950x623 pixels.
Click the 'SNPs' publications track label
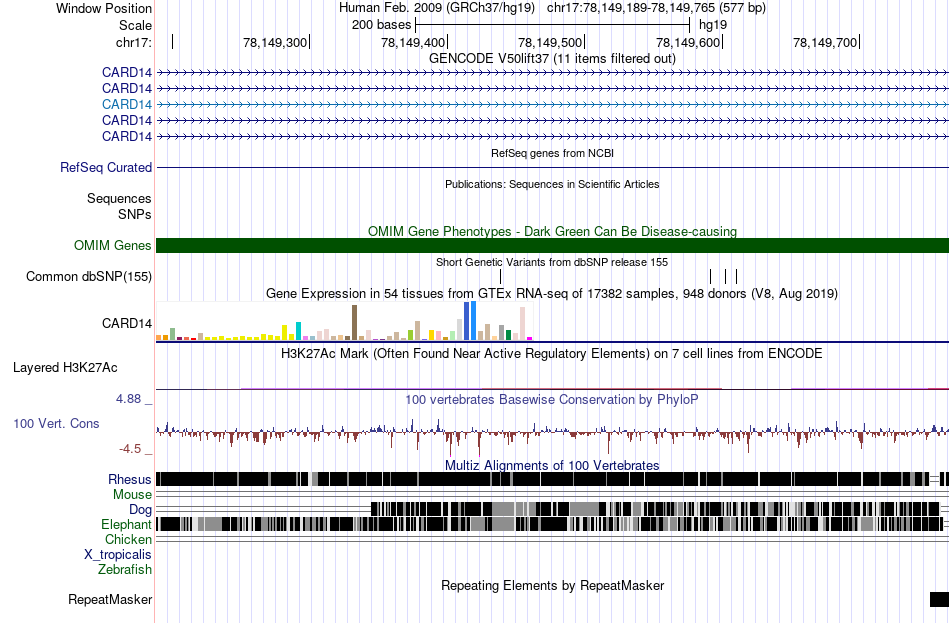[x=135, y=215]
